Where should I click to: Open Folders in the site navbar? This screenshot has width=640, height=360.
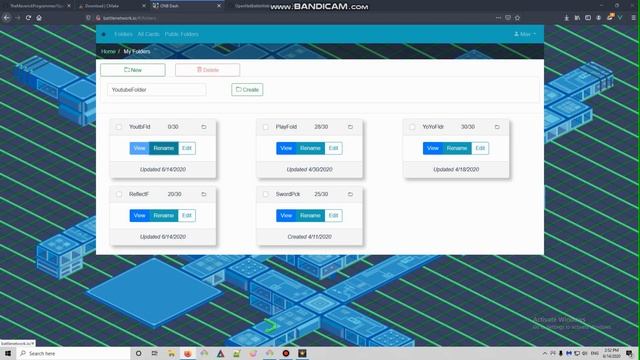tap(124, 34)
